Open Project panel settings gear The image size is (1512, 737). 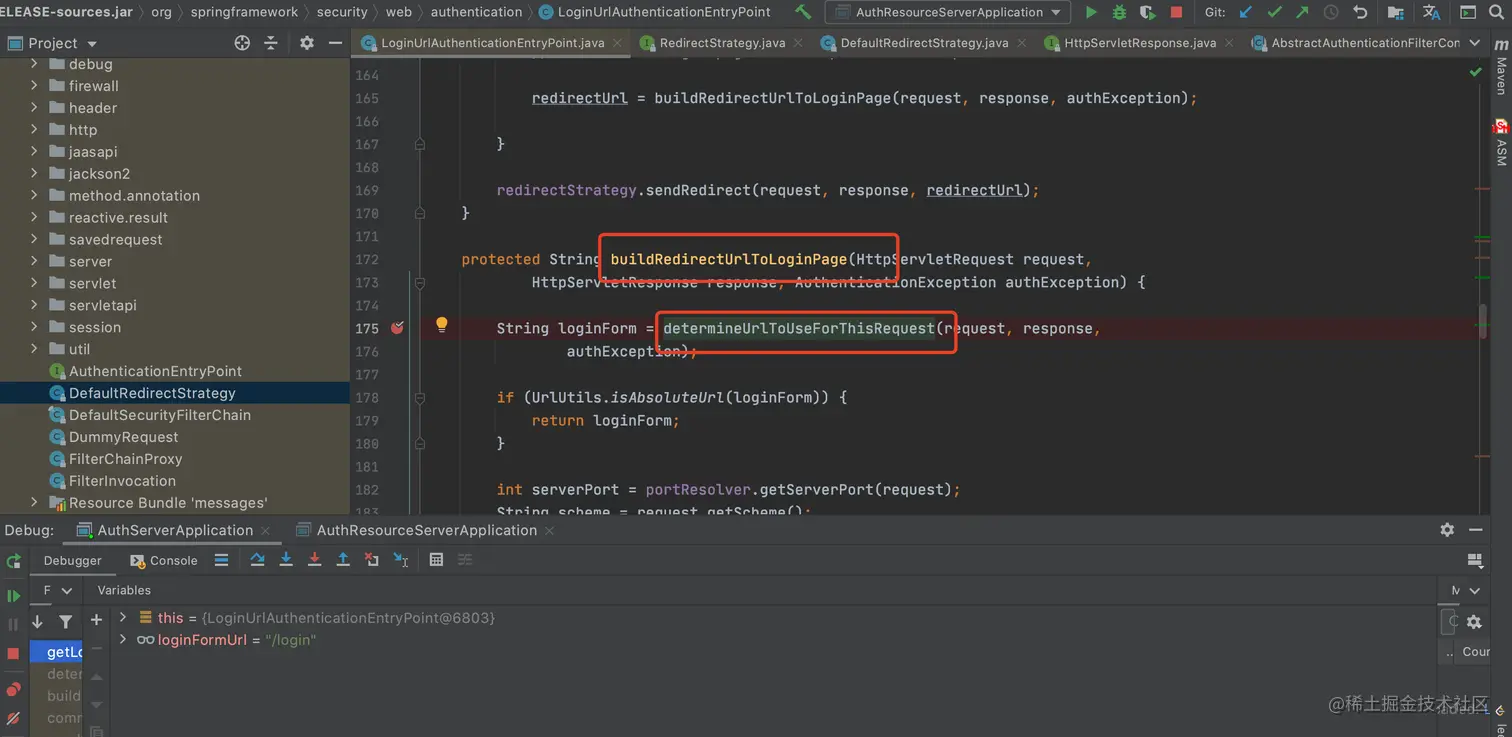(307, 43)
